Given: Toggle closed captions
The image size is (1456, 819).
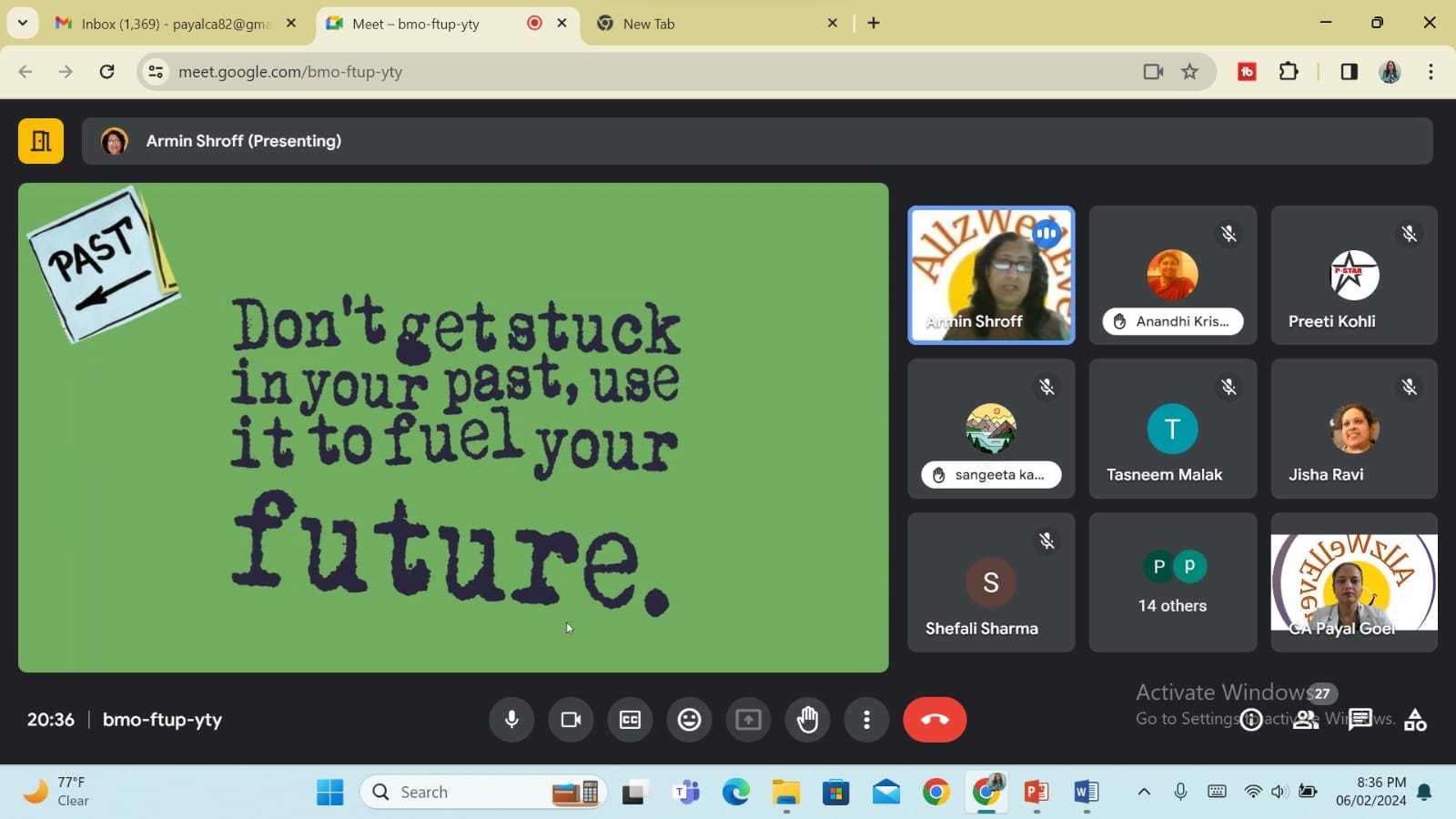Looking at the screenshot, I should pyautogui.click(x=630, y=720).
